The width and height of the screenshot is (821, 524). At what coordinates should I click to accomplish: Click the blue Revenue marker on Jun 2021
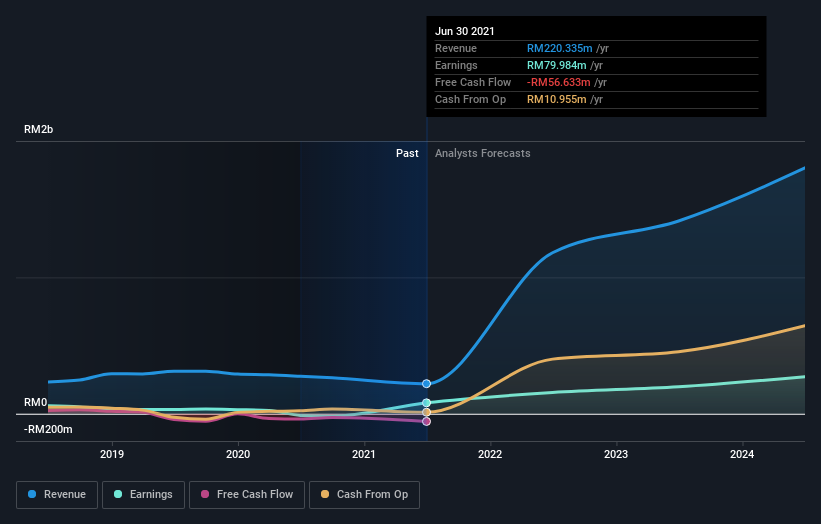426,384
